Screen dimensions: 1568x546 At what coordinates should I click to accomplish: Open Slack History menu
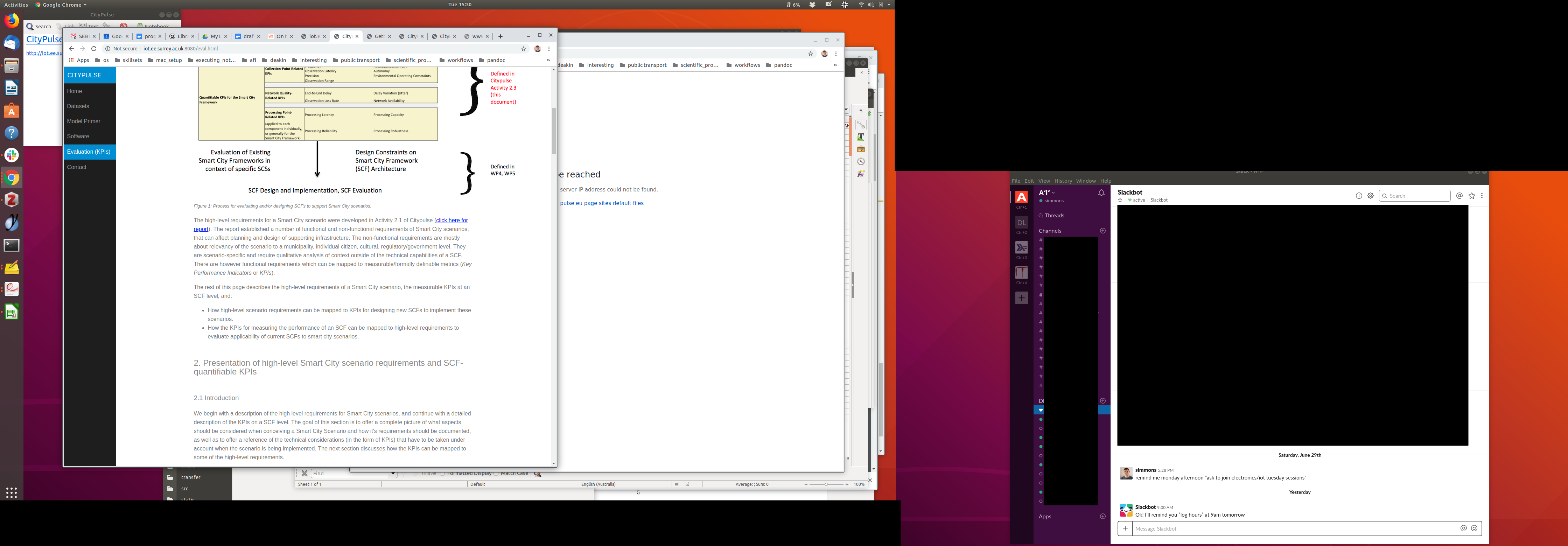coord(1063,181)
